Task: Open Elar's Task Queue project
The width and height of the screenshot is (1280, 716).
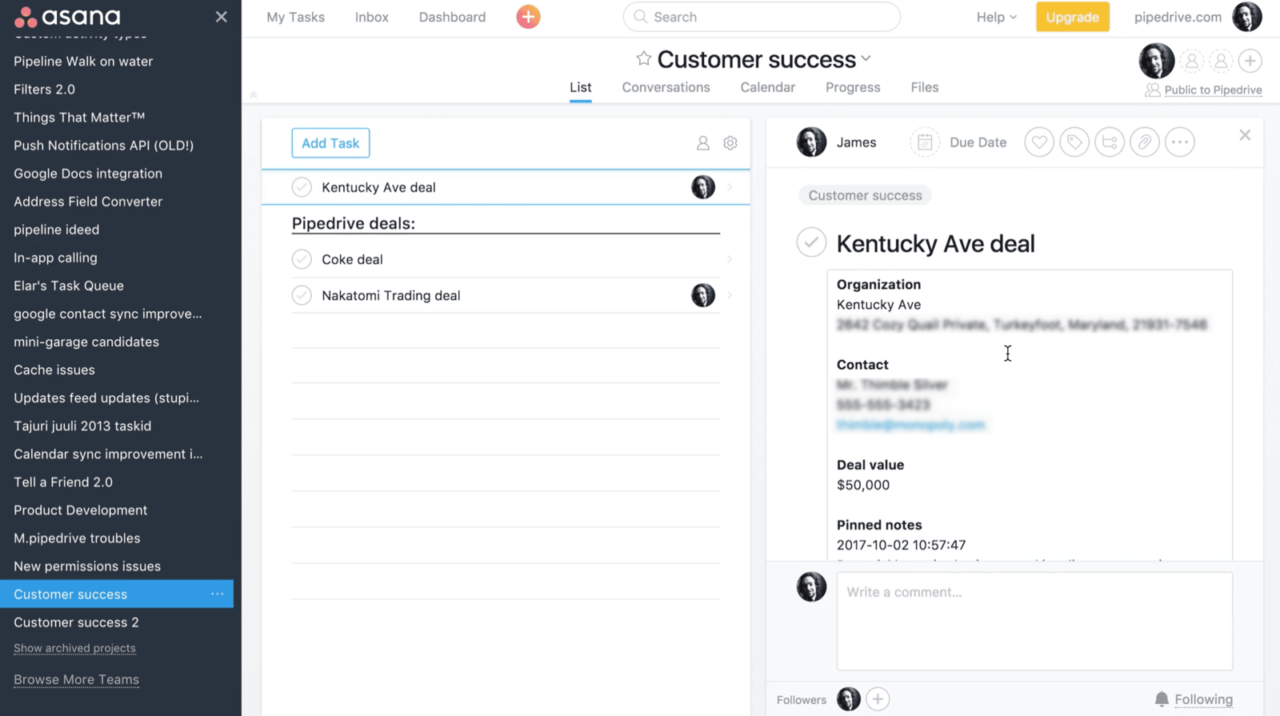Action: click(x=69, y=285)
